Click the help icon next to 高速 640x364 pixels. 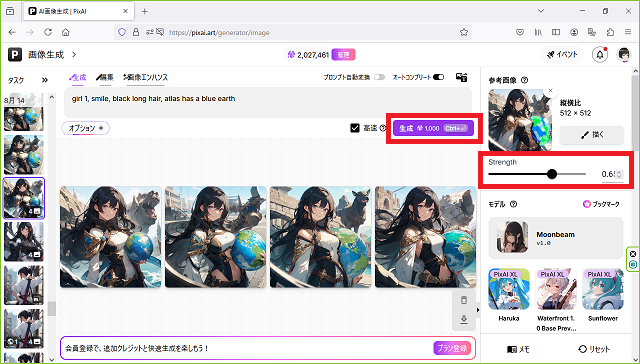(x=382, y=128)
